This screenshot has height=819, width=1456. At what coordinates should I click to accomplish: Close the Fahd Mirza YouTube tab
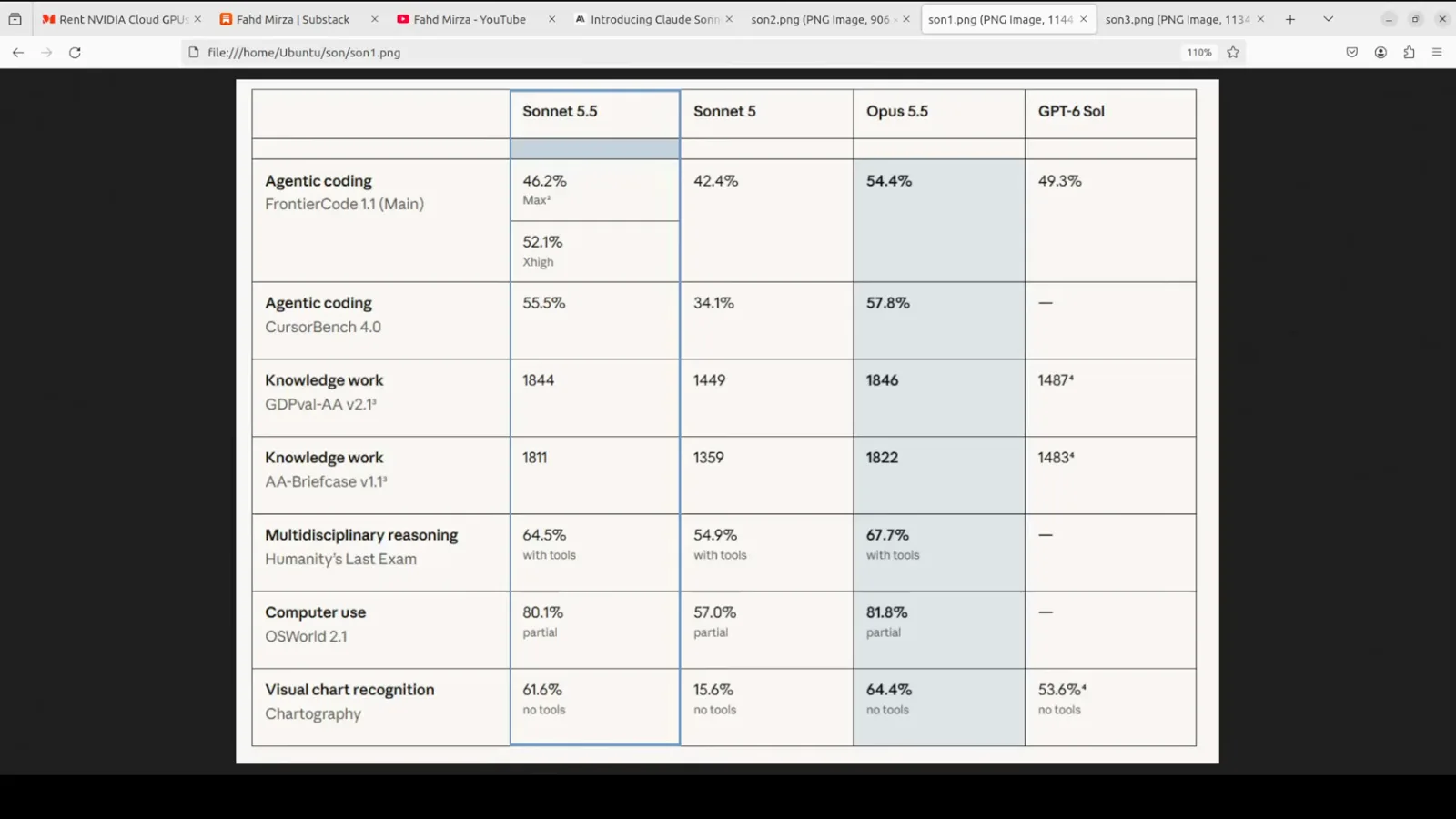pyautogui.click(x=551, y=19)
